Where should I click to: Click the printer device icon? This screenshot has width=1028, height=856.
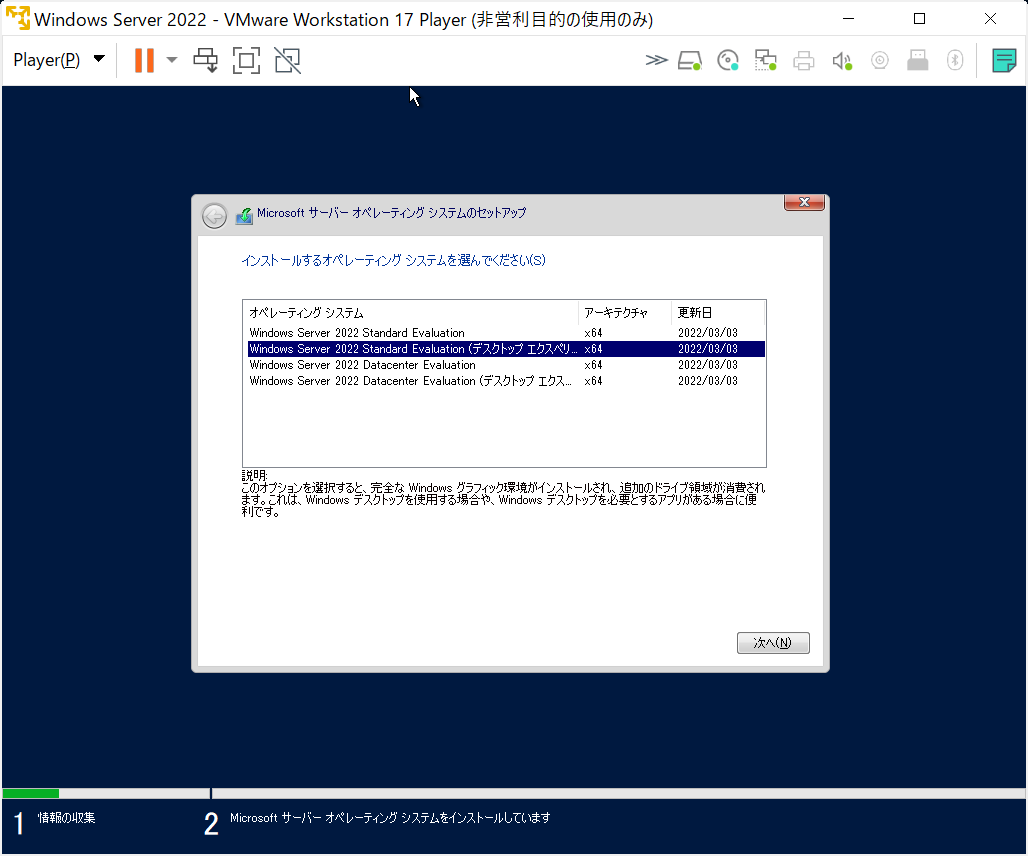[803, 60]
